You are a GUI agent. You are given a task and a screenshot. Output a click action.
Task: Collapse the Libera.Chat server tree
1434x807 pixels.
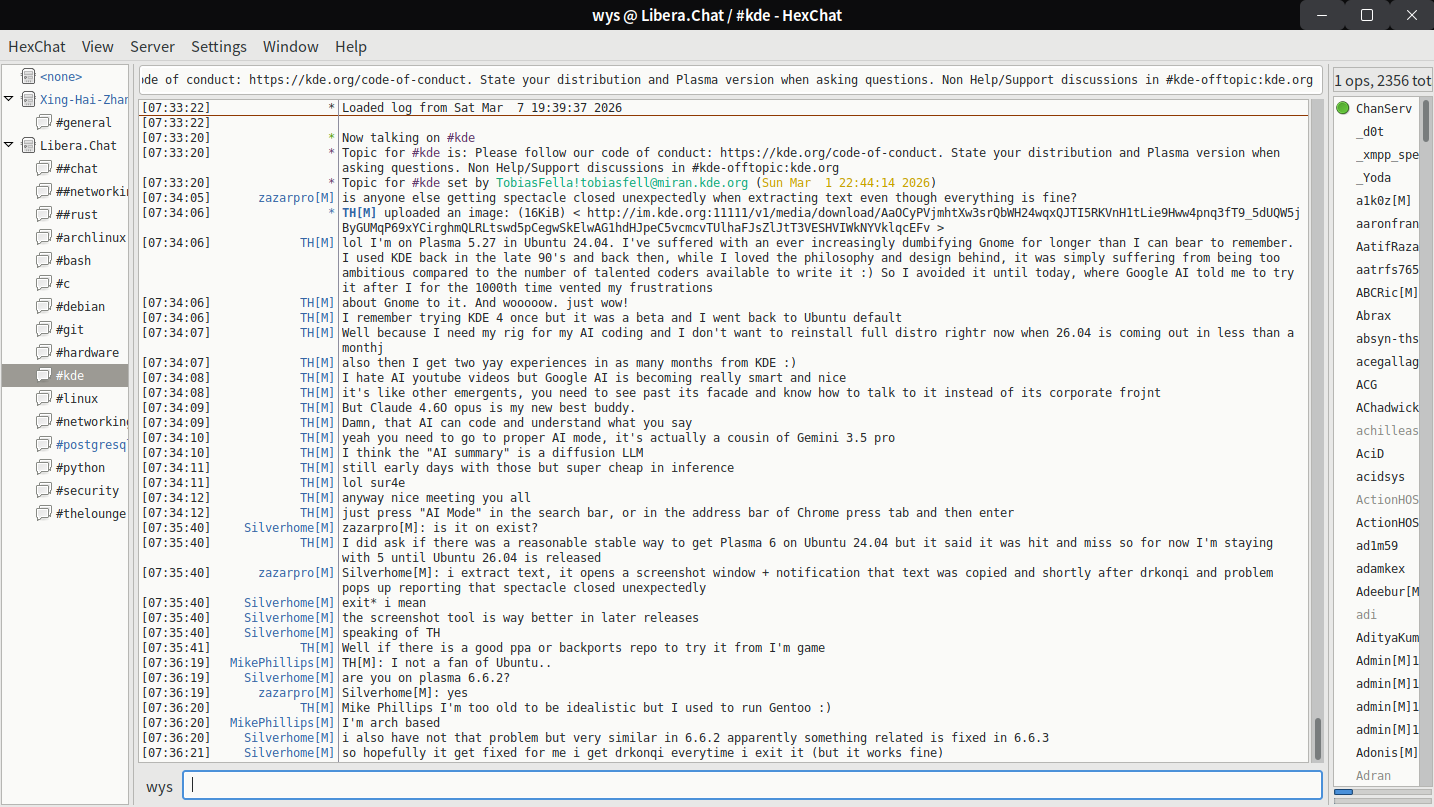[x=9, y=145]
